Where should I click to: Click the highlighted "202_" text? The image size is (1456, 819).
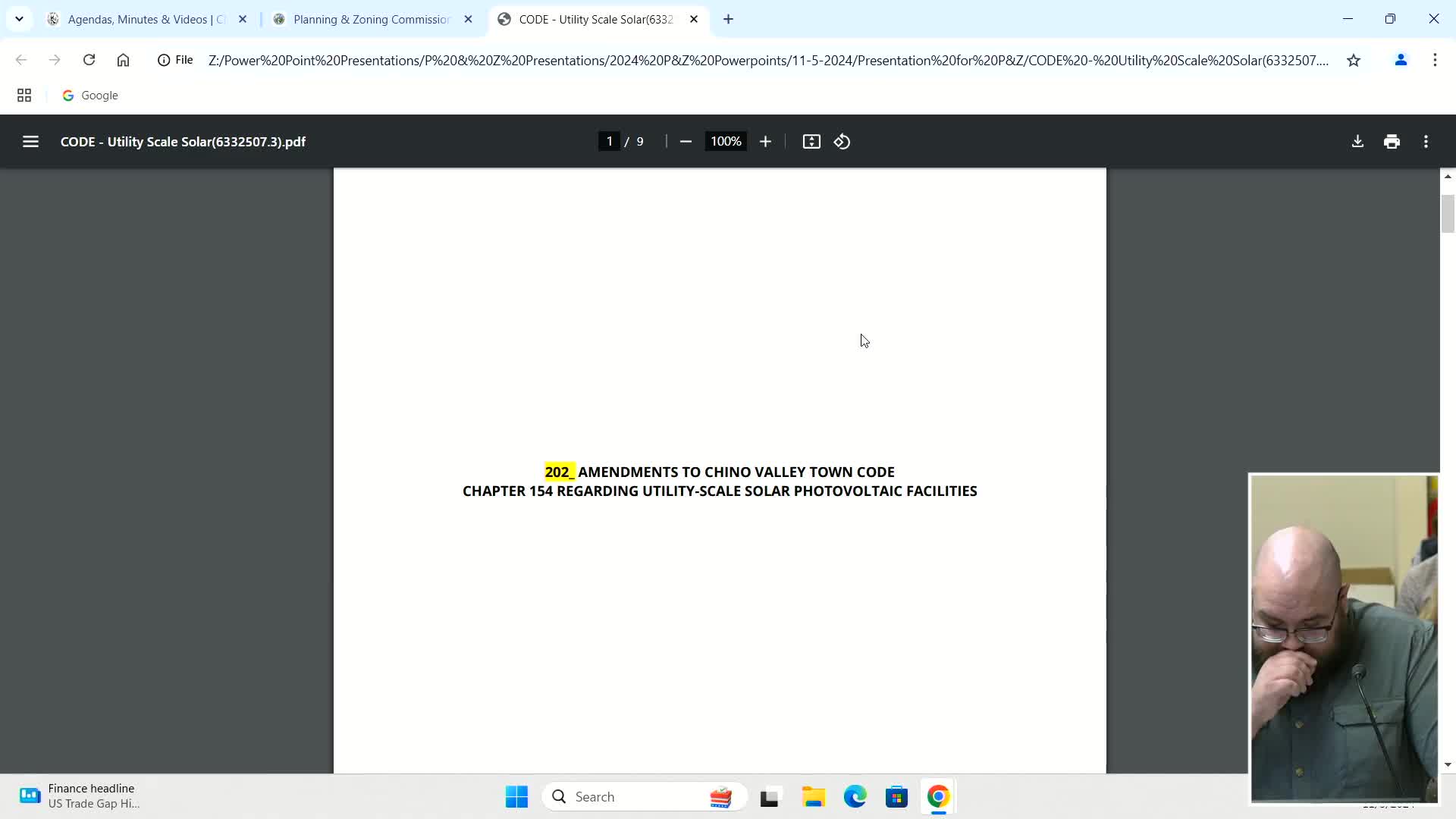[x=560, y=472]
